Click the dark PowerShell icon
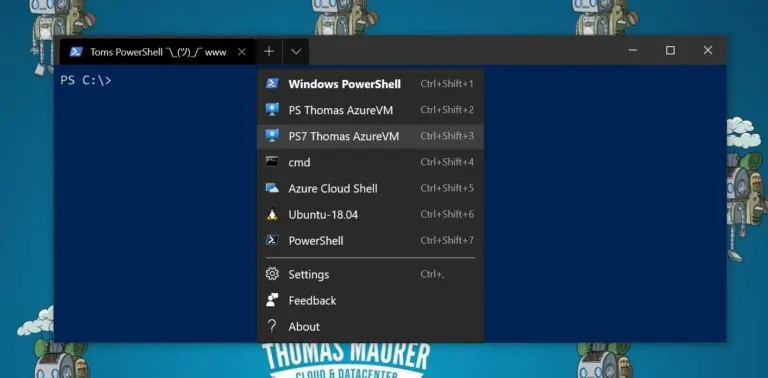768x378 pixels. (x=272, y=240)
